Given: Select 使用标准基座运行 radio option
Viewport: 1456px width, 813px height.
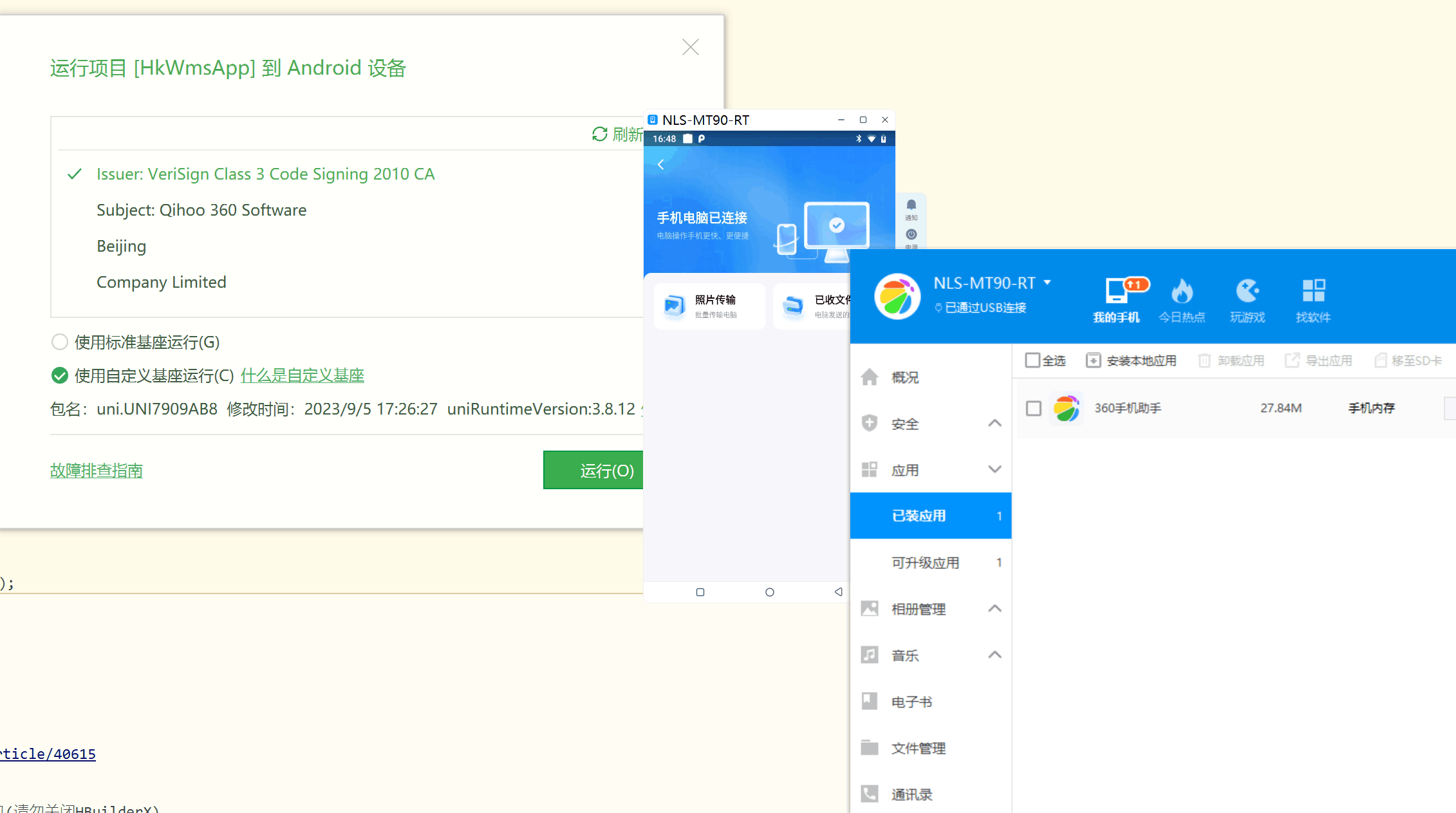Looking at the screenshot, I should point(60,342).
